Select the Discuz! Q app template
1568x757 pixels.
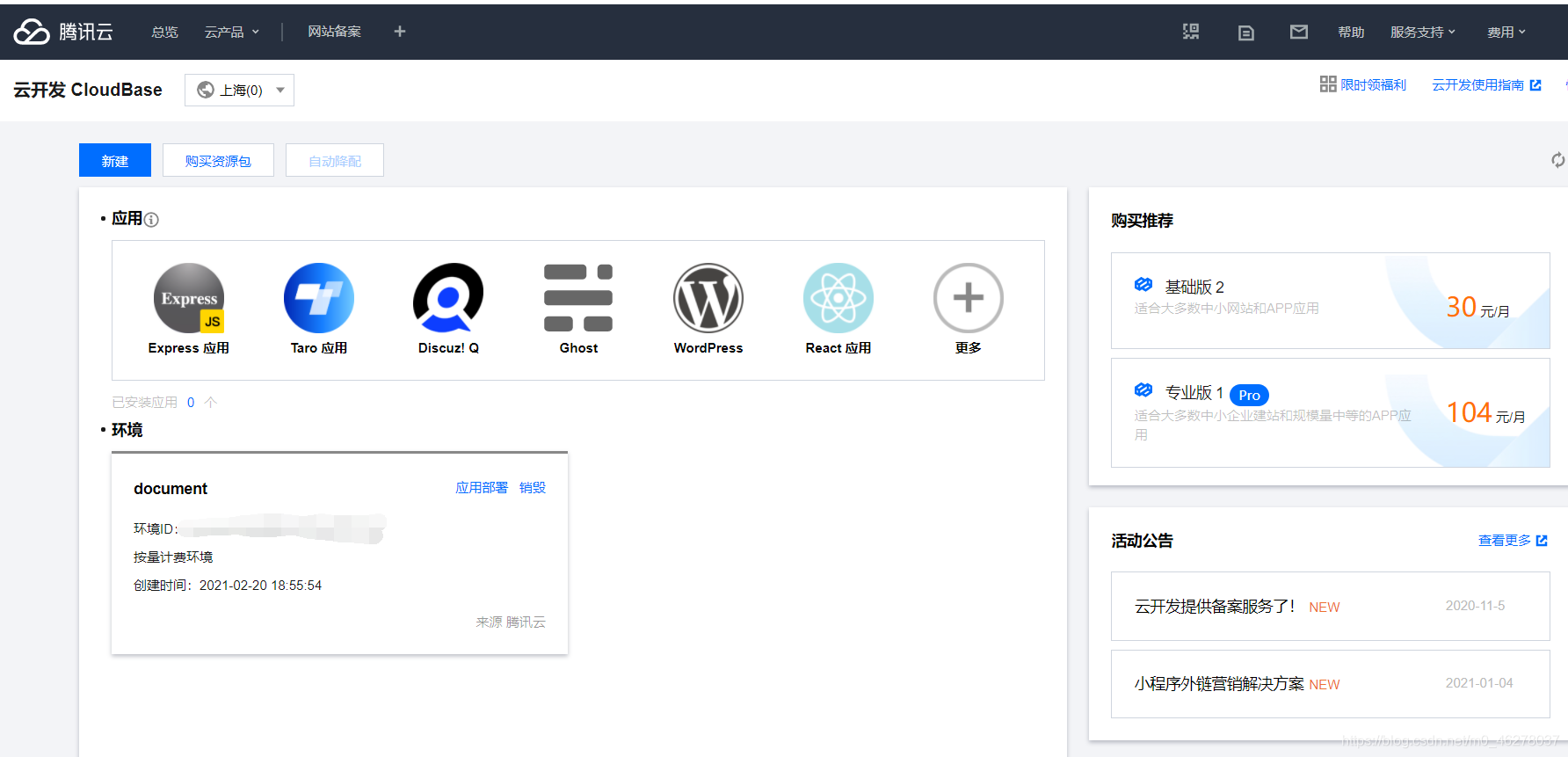click(448, 309)
